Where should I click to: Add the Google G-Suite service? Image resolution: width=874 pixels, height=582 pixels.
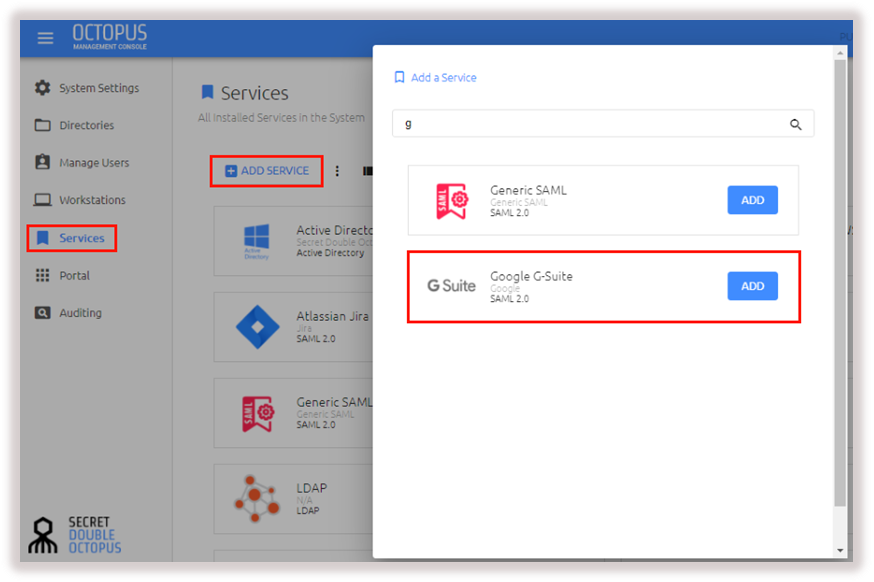pos(752,286)
